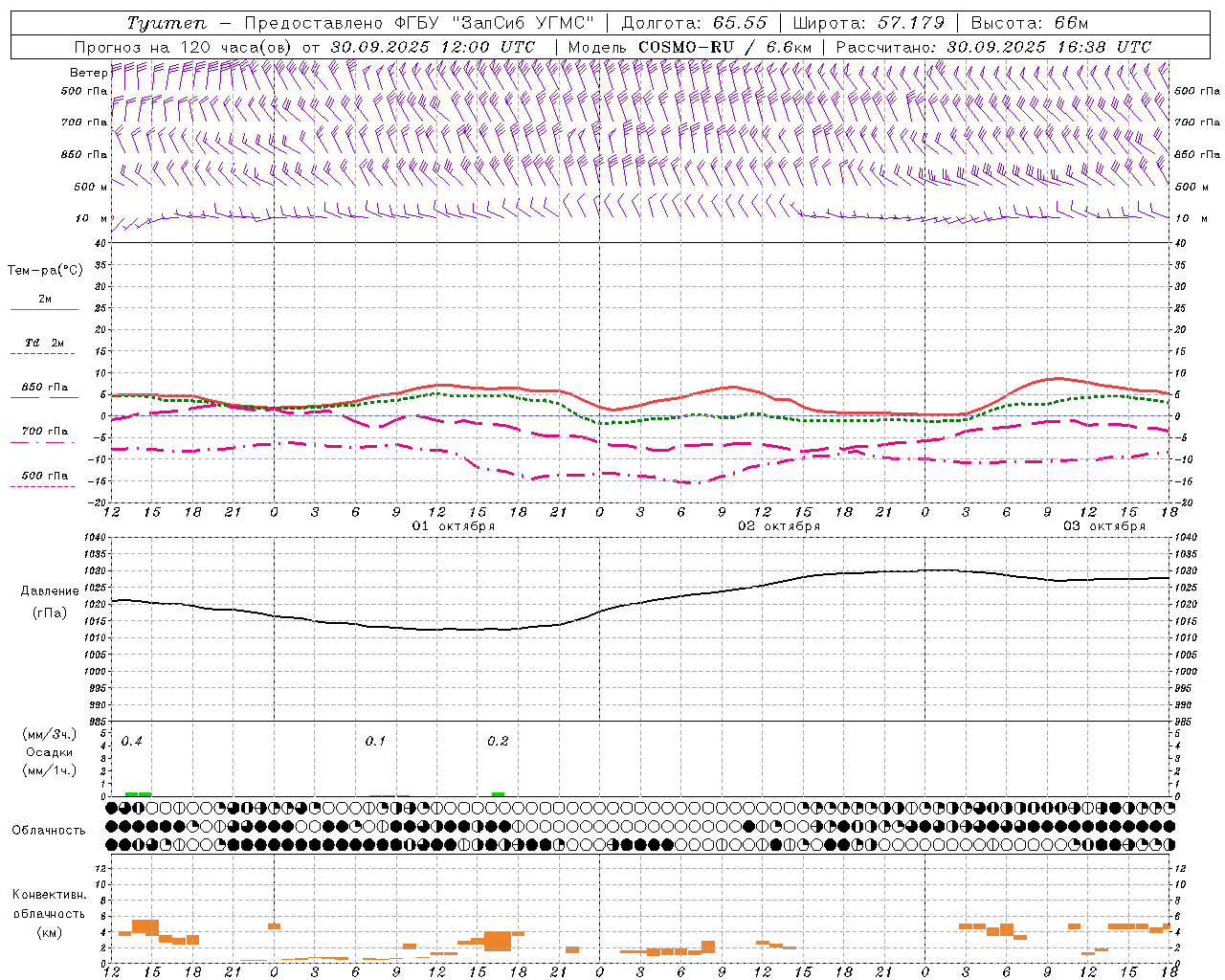Click the "Высота: 66м" header field
This screenshot has width=1225, height=980.
1030,23
